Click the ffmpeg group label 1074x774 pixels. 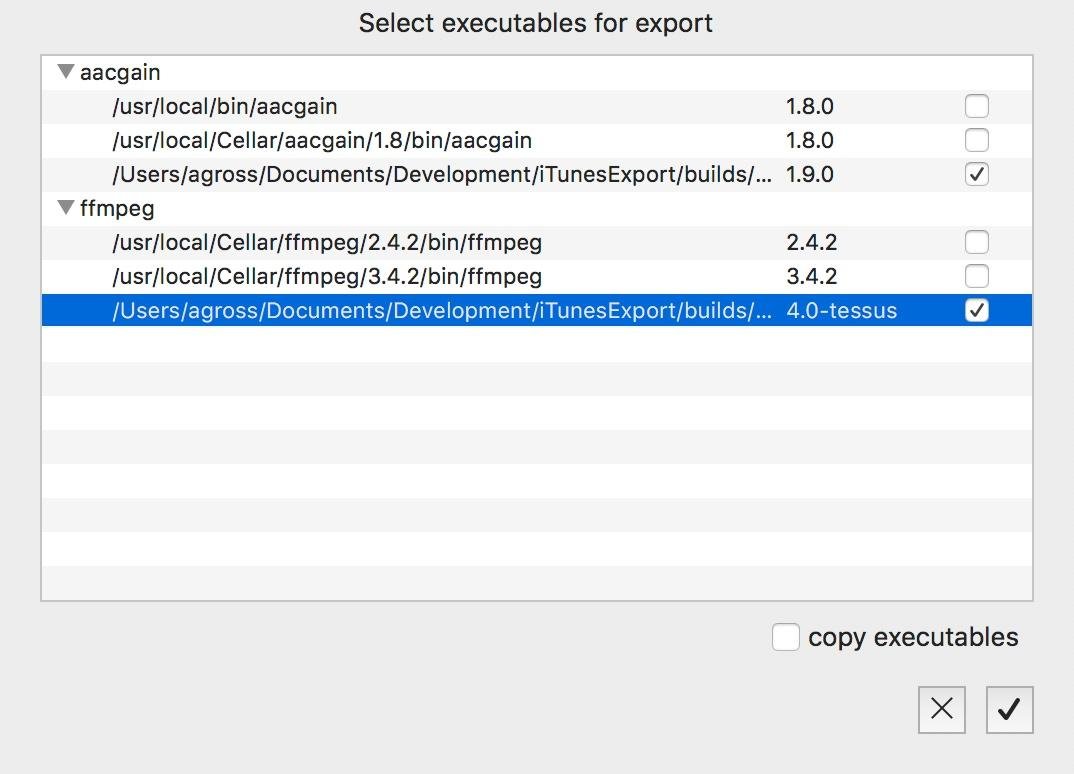click(117, 208)
